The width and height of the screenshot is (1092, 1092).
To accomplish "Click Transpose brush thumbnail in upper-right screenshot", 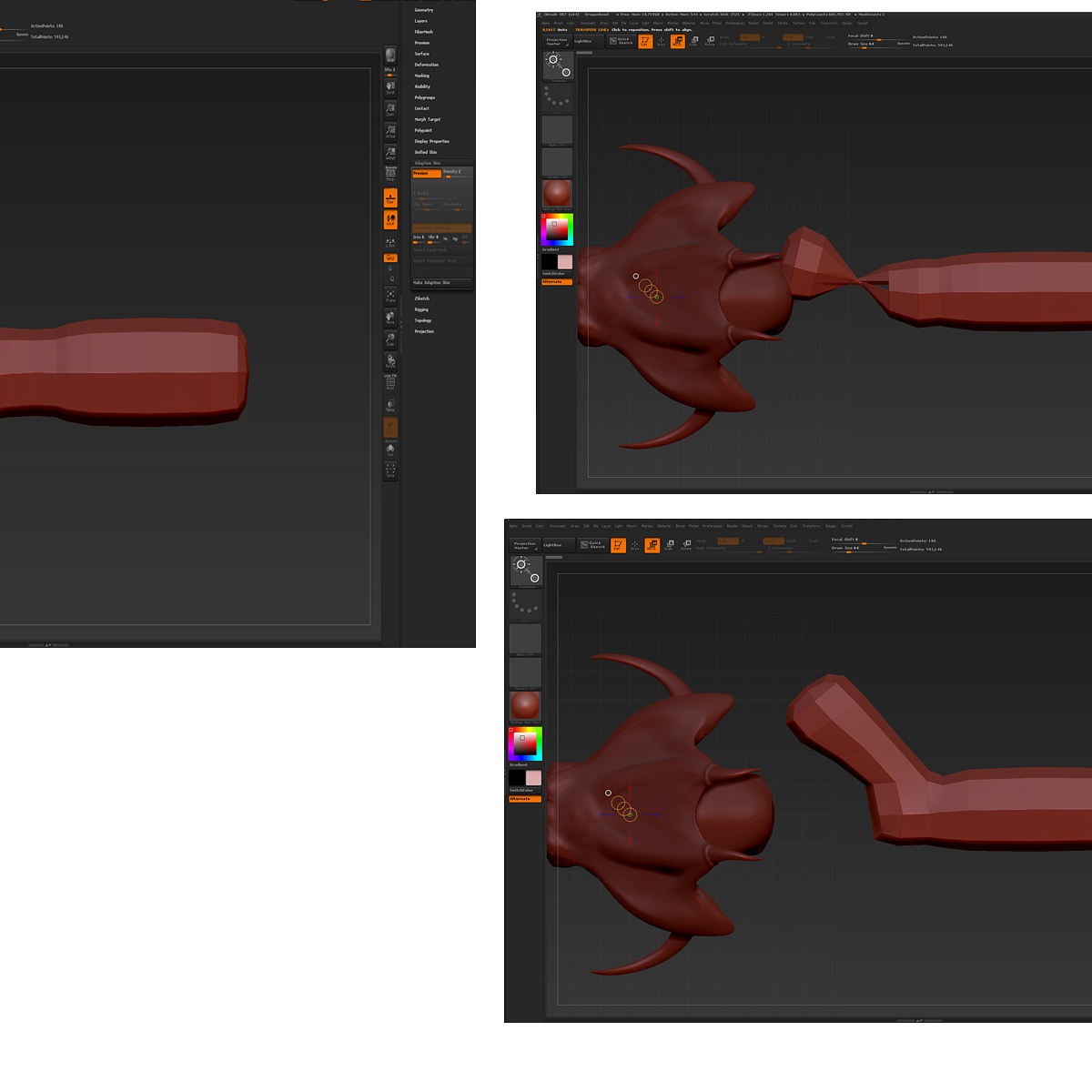I will [557, 67].
